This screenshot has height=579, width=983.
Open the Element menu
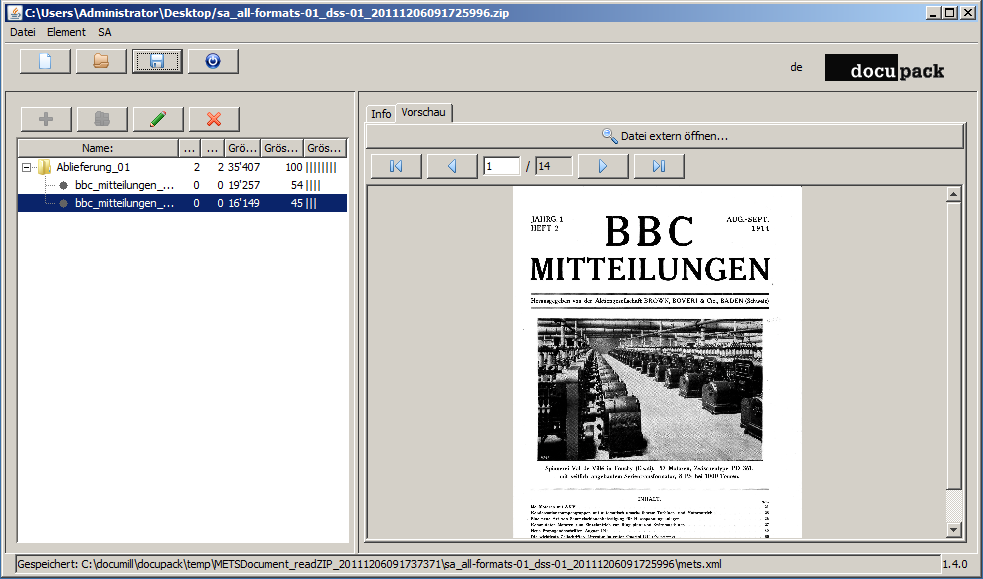66,32
